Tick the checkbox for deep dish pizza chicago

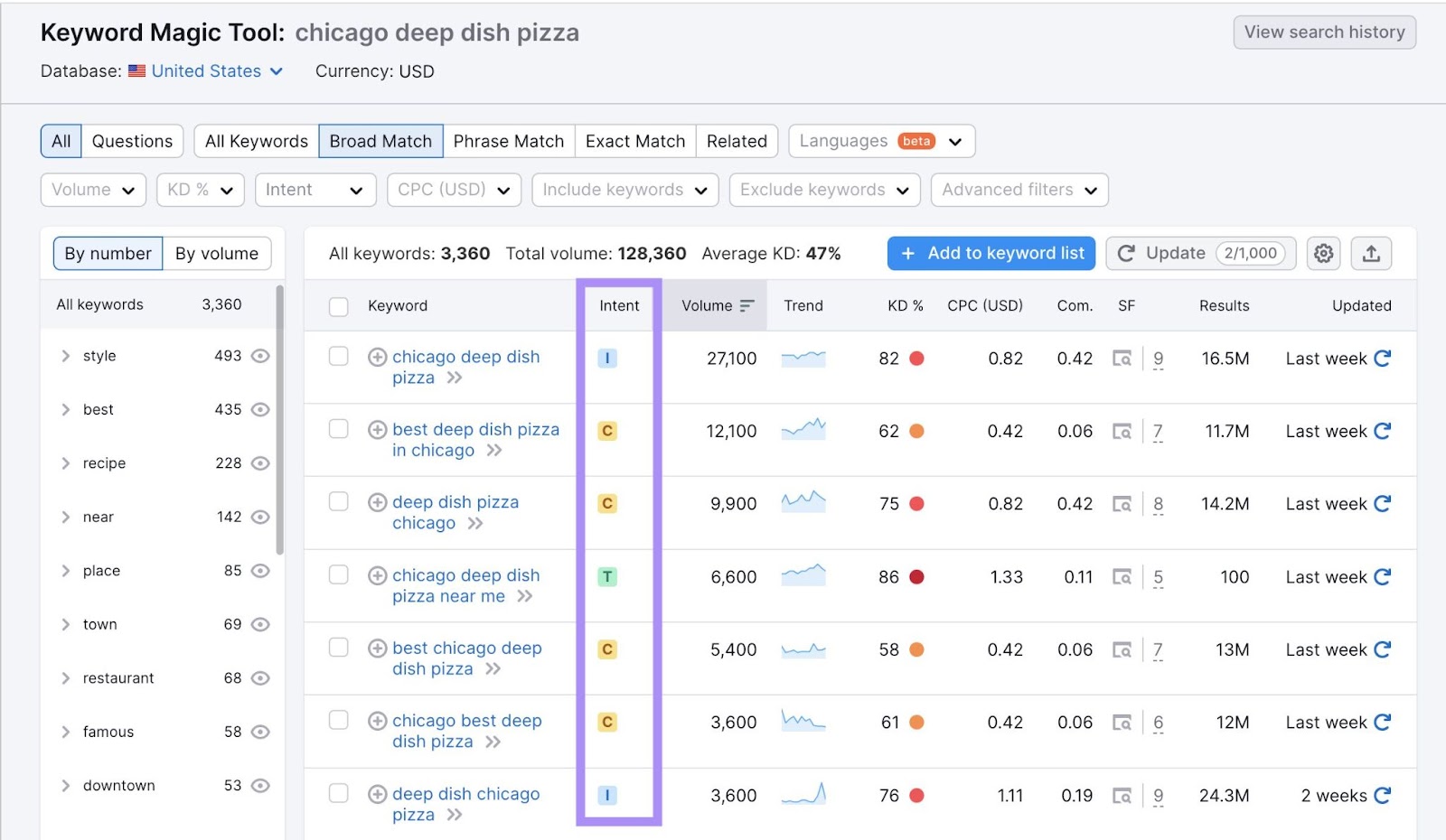pyautogui.click(x=339, y=502)
